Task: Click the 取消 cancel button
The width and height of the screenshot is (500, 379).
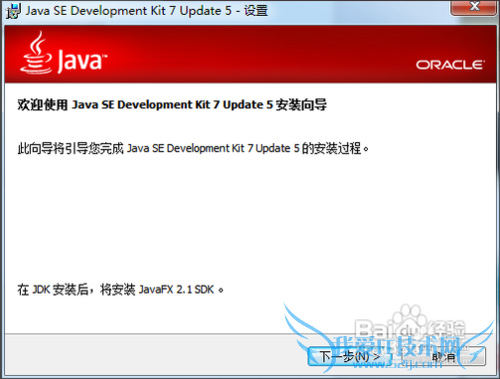Action: click(444, 356)
